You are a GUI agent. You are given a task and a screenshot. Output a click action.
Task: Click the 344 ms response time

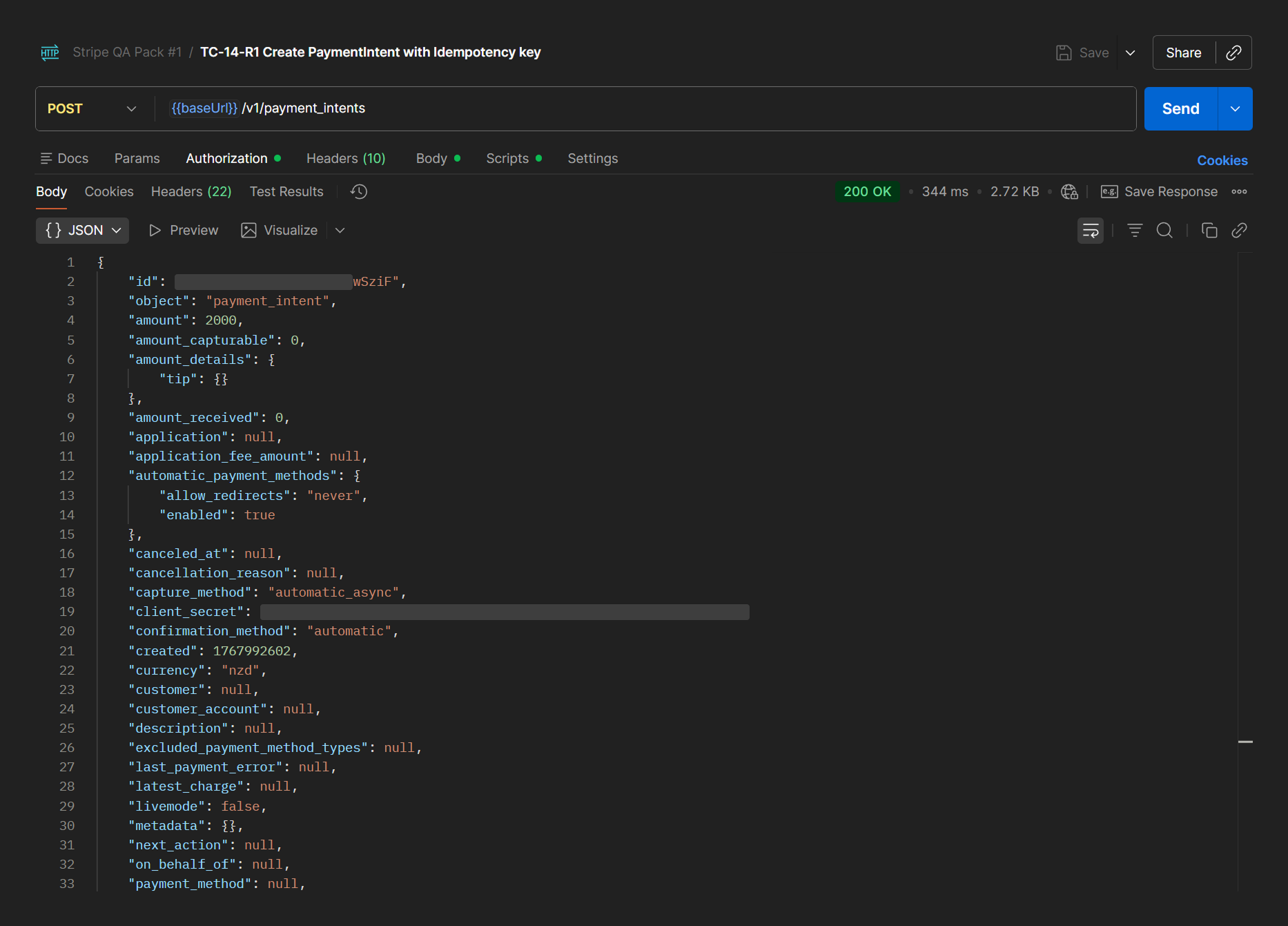945,191
